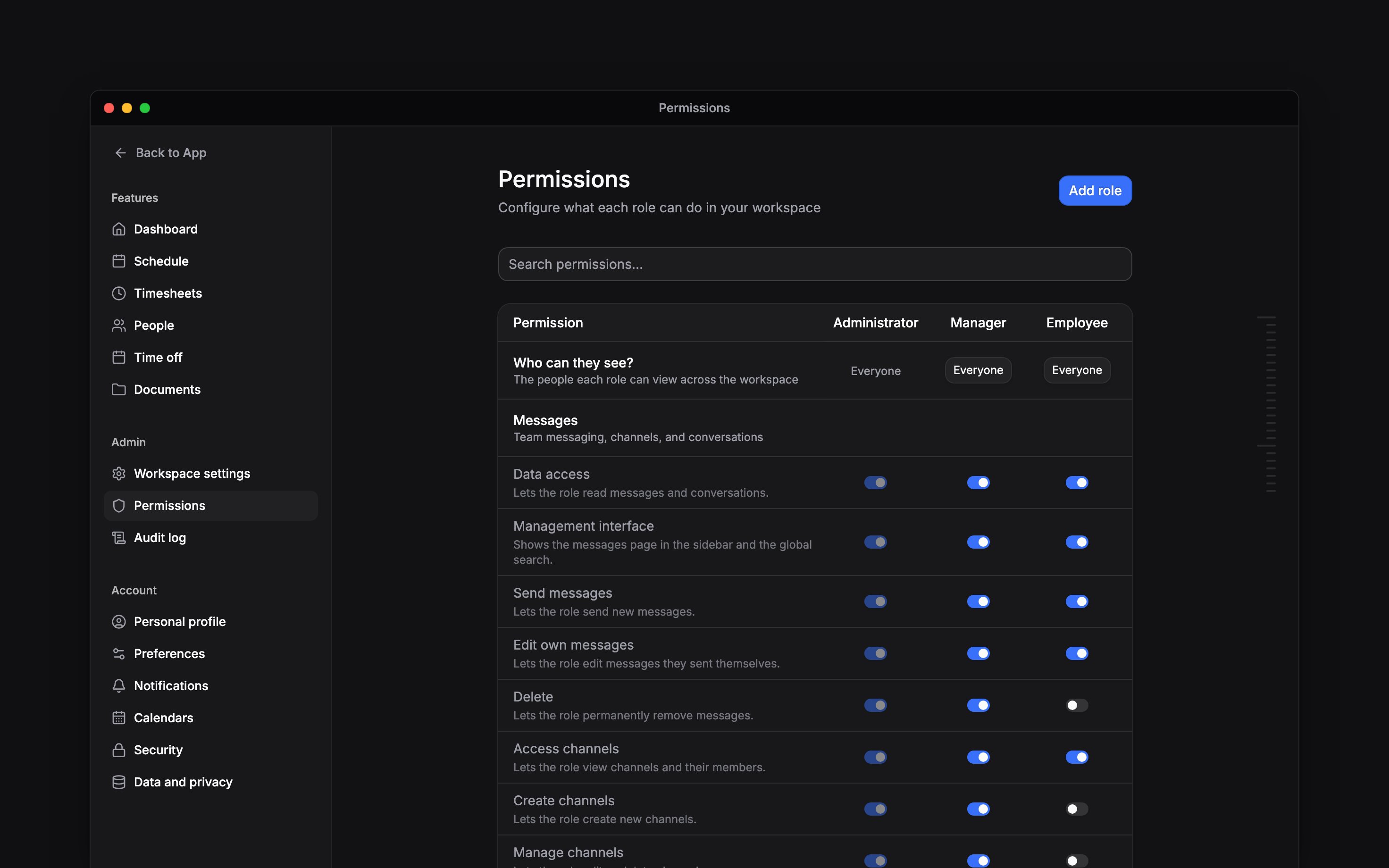The height and width of the screenshot is (868, 1389).
Task: Click the Search permissions field
Action: 814,264
